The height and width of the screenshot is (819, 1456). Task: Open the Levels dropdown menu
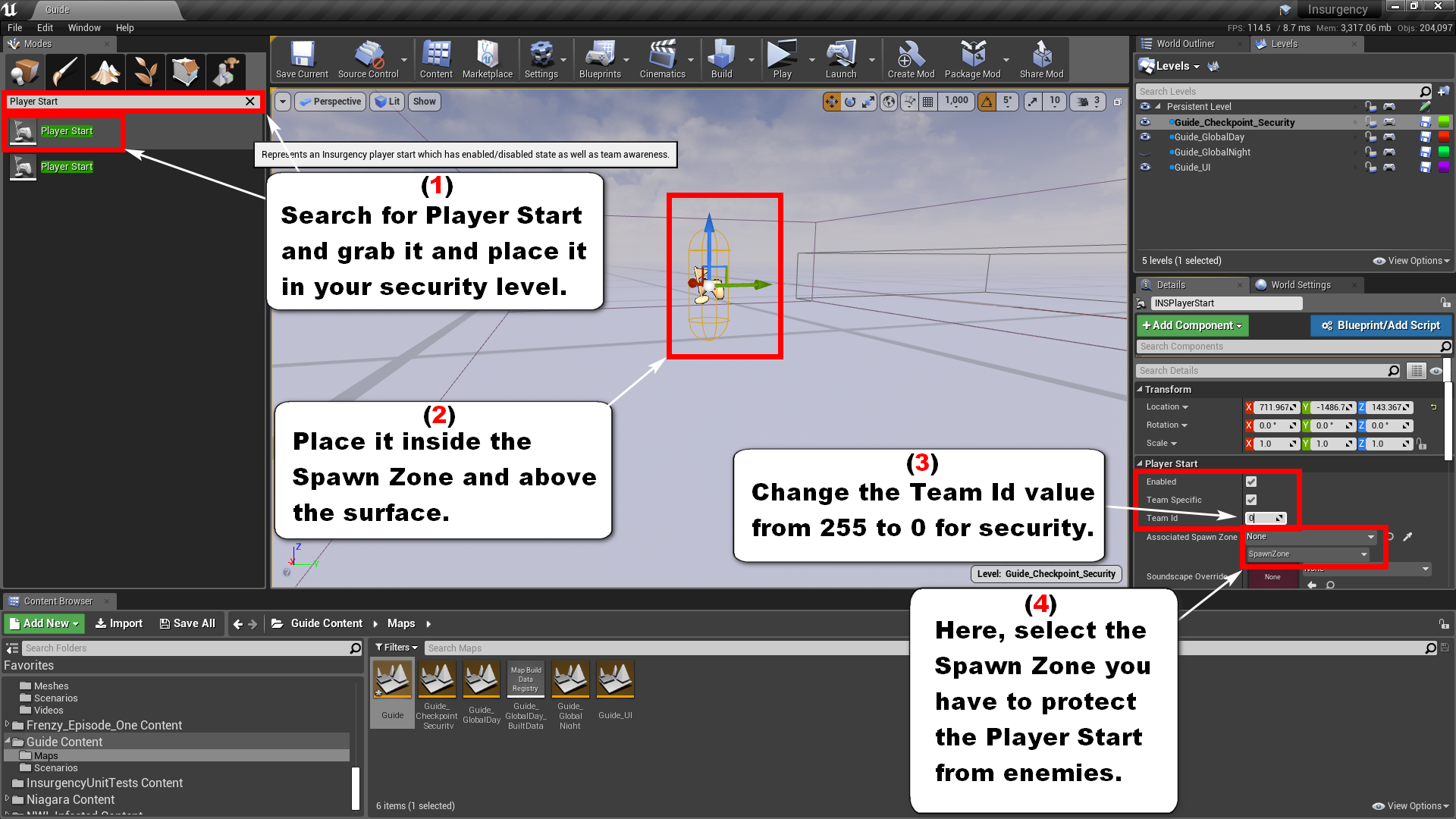point(1178,67)
